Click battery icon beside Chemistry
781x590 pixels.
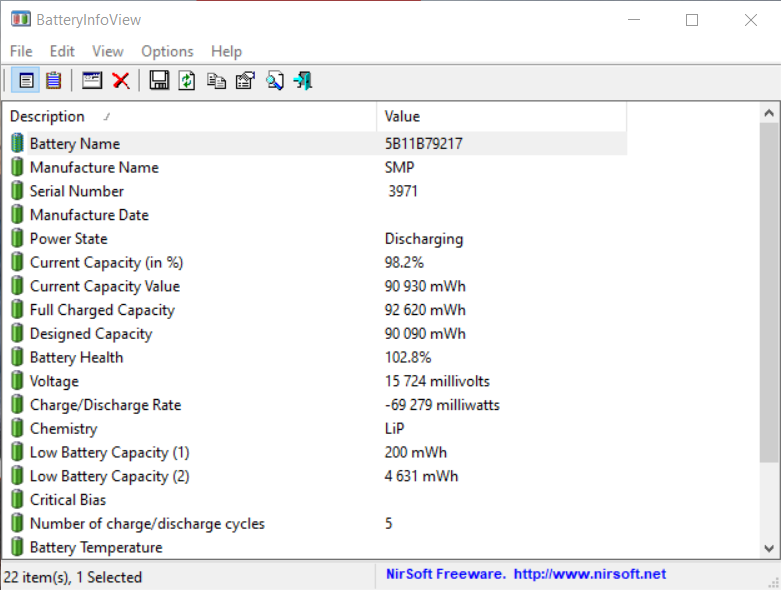17,428
